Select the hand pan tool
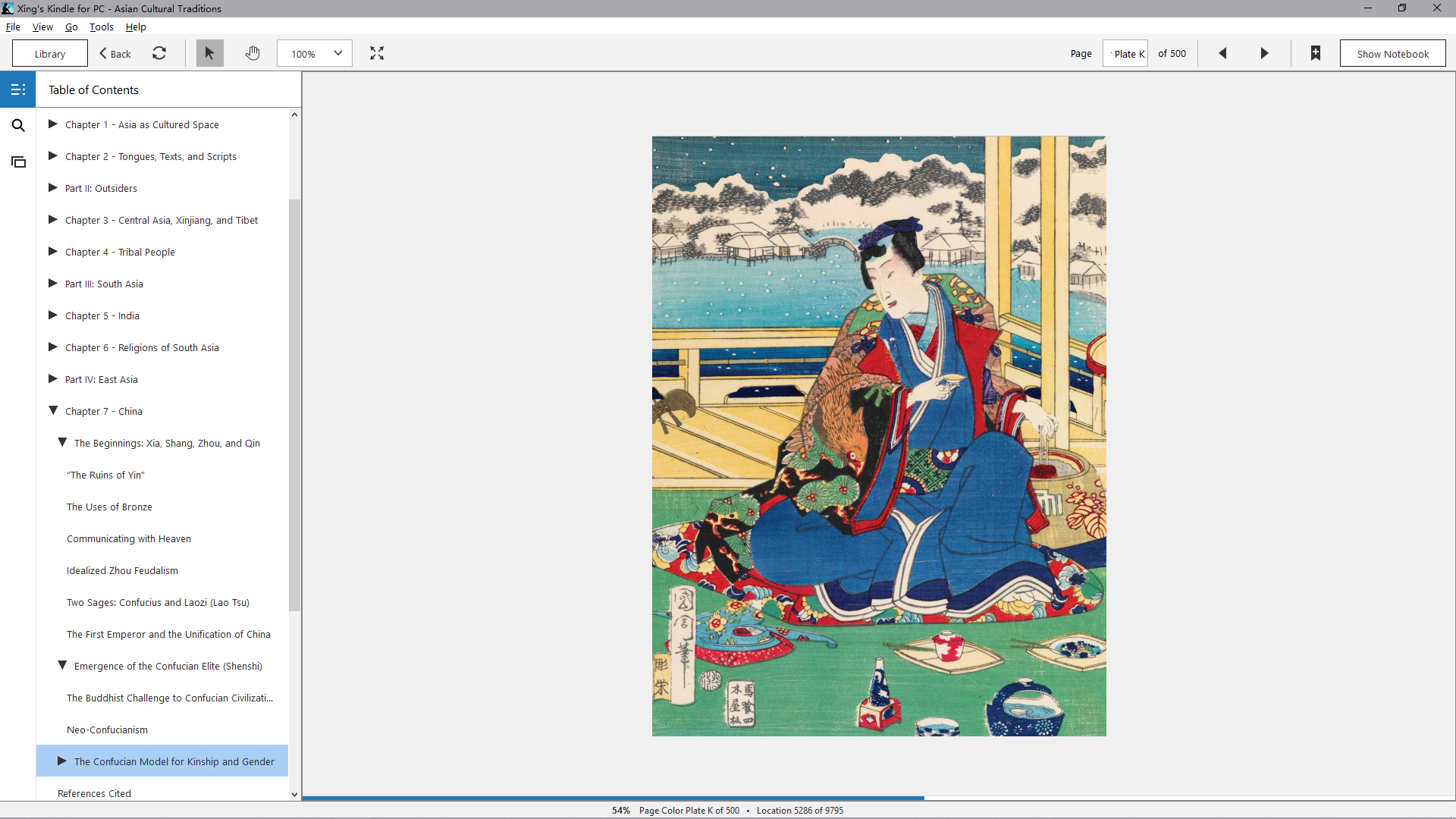1456x819 pixels. click(253, 53)
